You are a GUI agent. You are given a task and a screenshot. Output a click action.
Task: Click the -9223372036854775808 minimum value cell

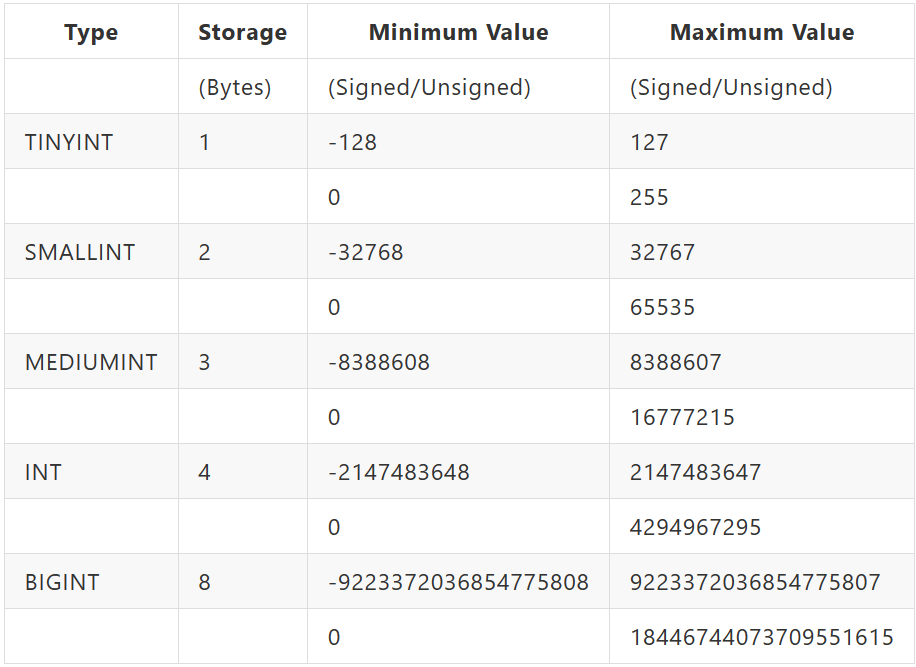coord(458,582)
